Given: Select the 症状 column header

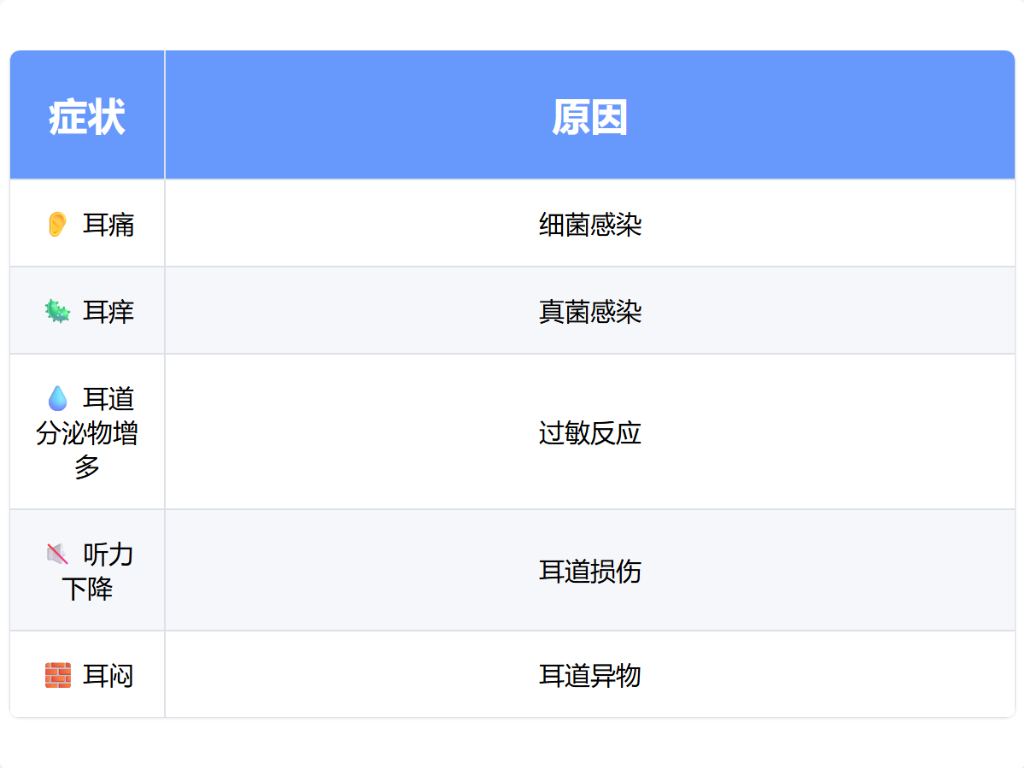Looking at the screenshot, I should (x=87, y=117).
